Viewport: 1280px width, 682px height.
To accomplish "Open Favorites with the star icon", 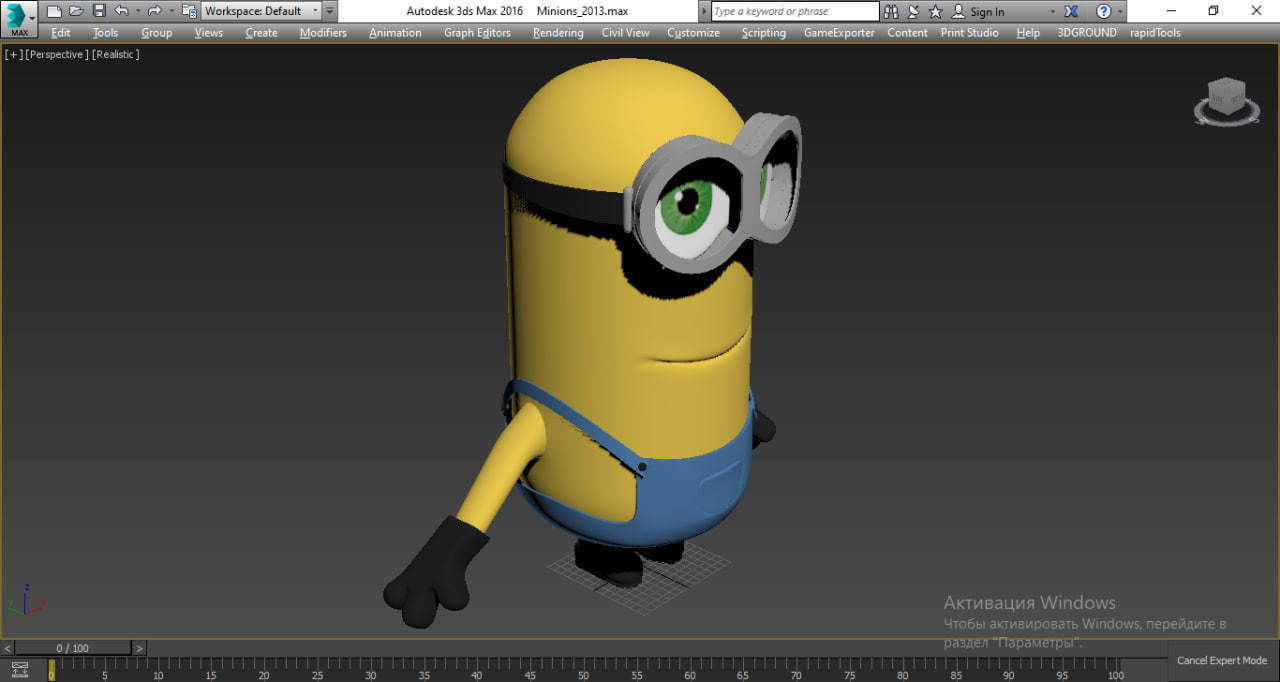I will pyautogui.click(x=936, y=11).
